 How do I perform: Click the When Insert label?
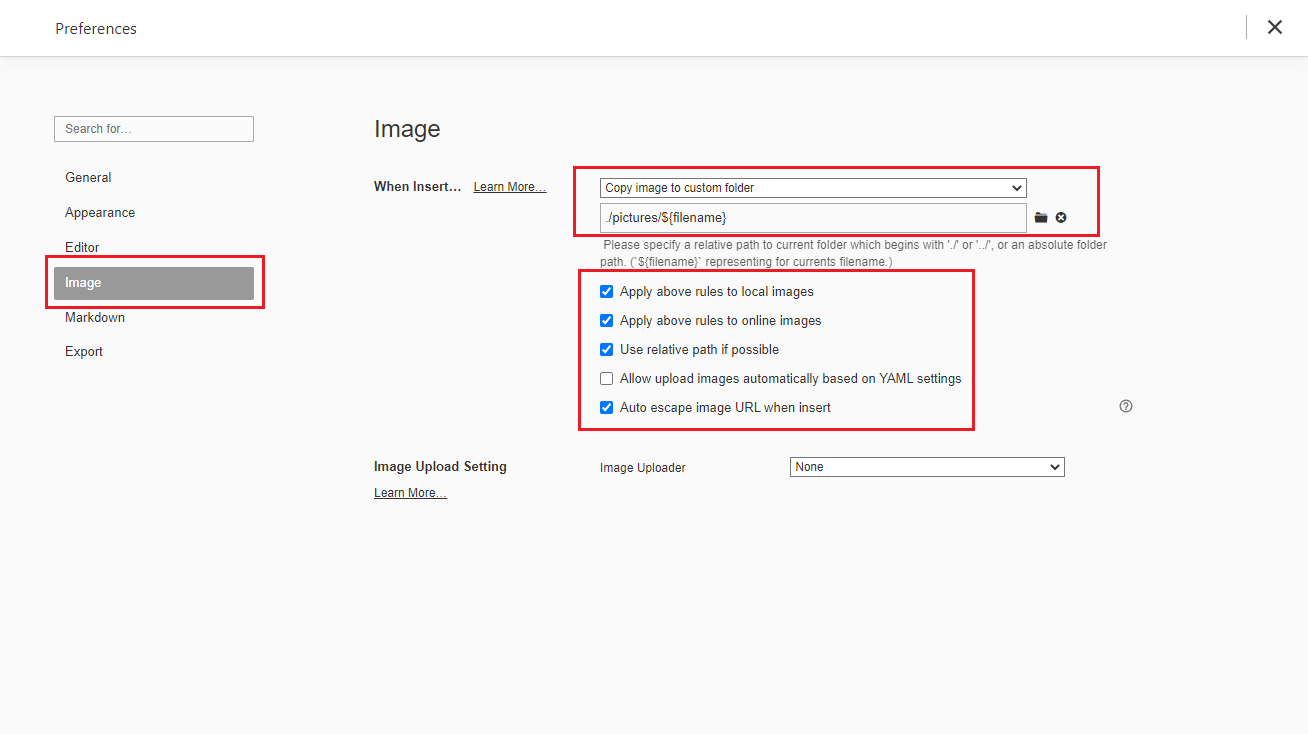tap(418, 186)
